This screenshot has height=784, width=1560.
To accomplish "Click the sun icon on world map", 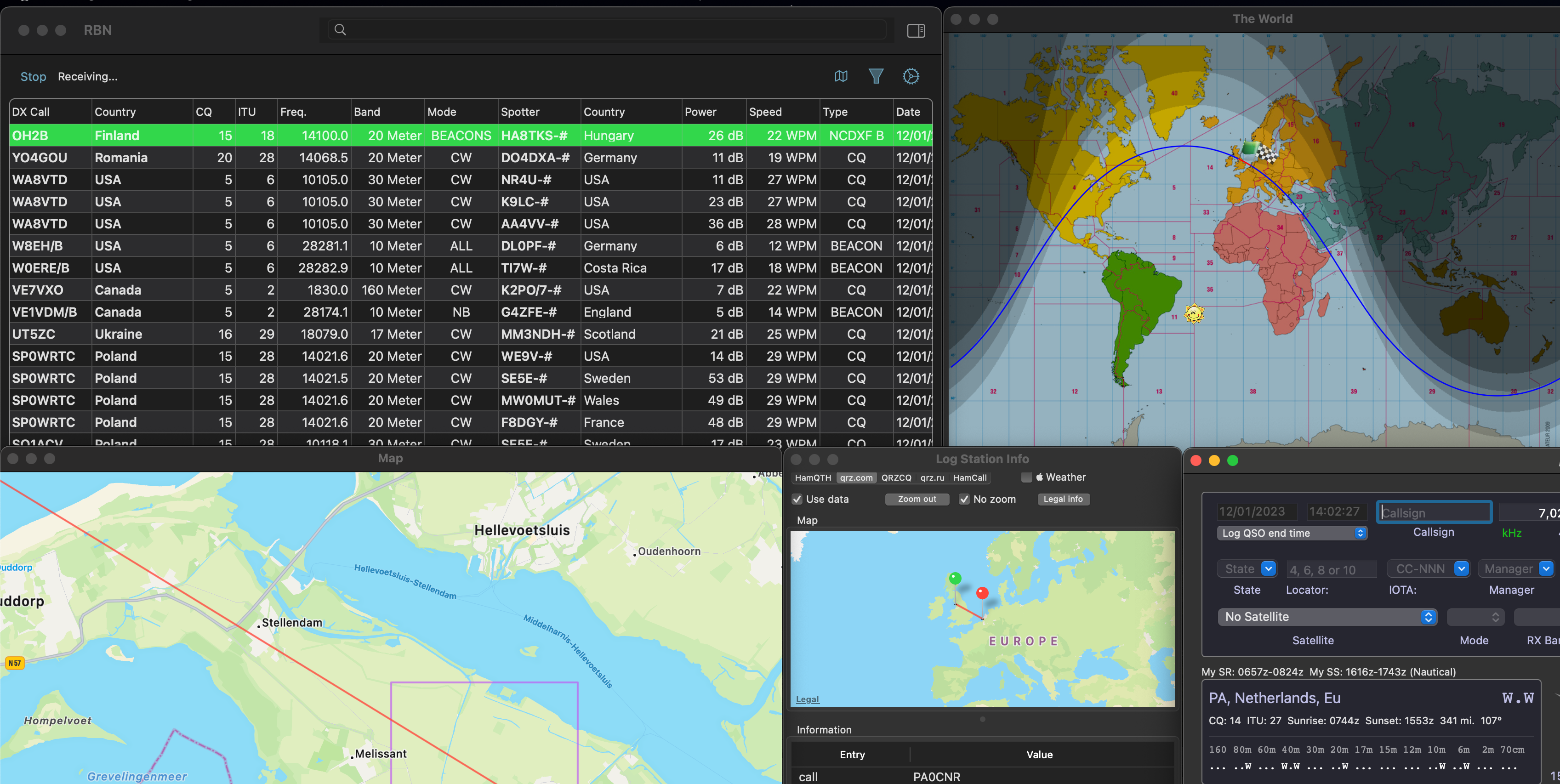I will coord(1194,313).
